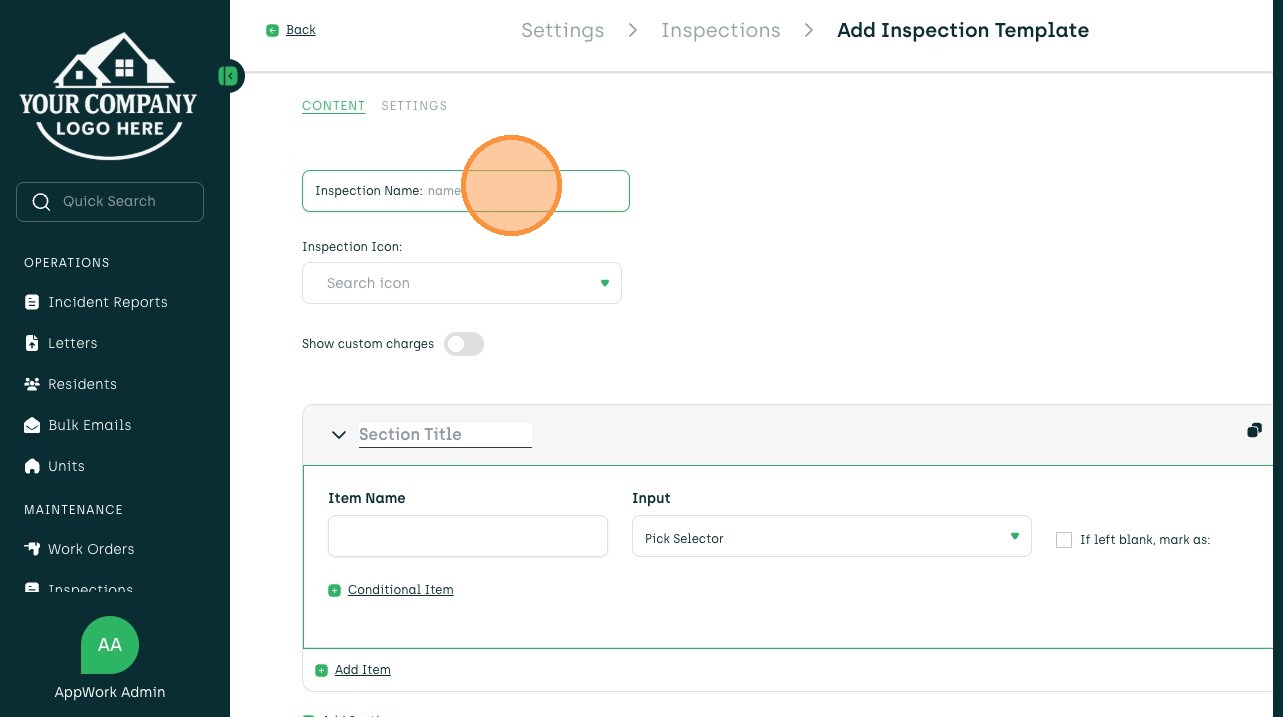Select the Content tab

333,106
